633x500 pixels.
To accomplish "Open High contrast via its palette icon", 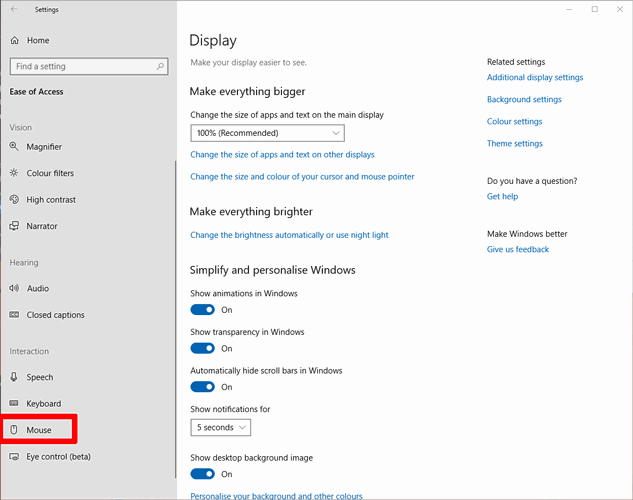I will click(x=14, y=199).
